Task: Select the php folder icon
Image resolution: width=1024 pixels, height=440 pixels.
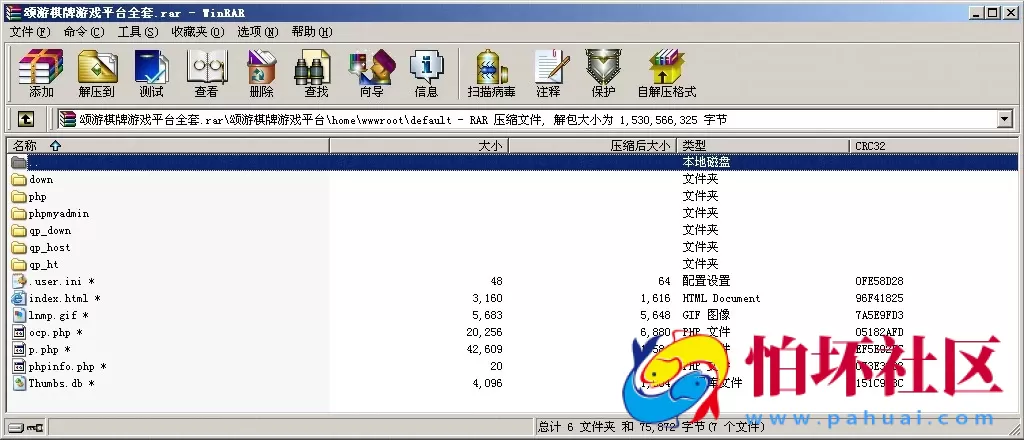Action: [x=19, y=196]
